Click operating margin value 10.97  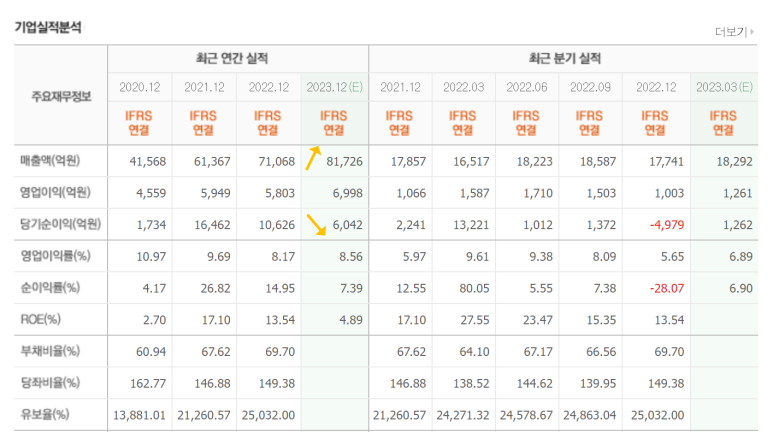click(151, 256)
